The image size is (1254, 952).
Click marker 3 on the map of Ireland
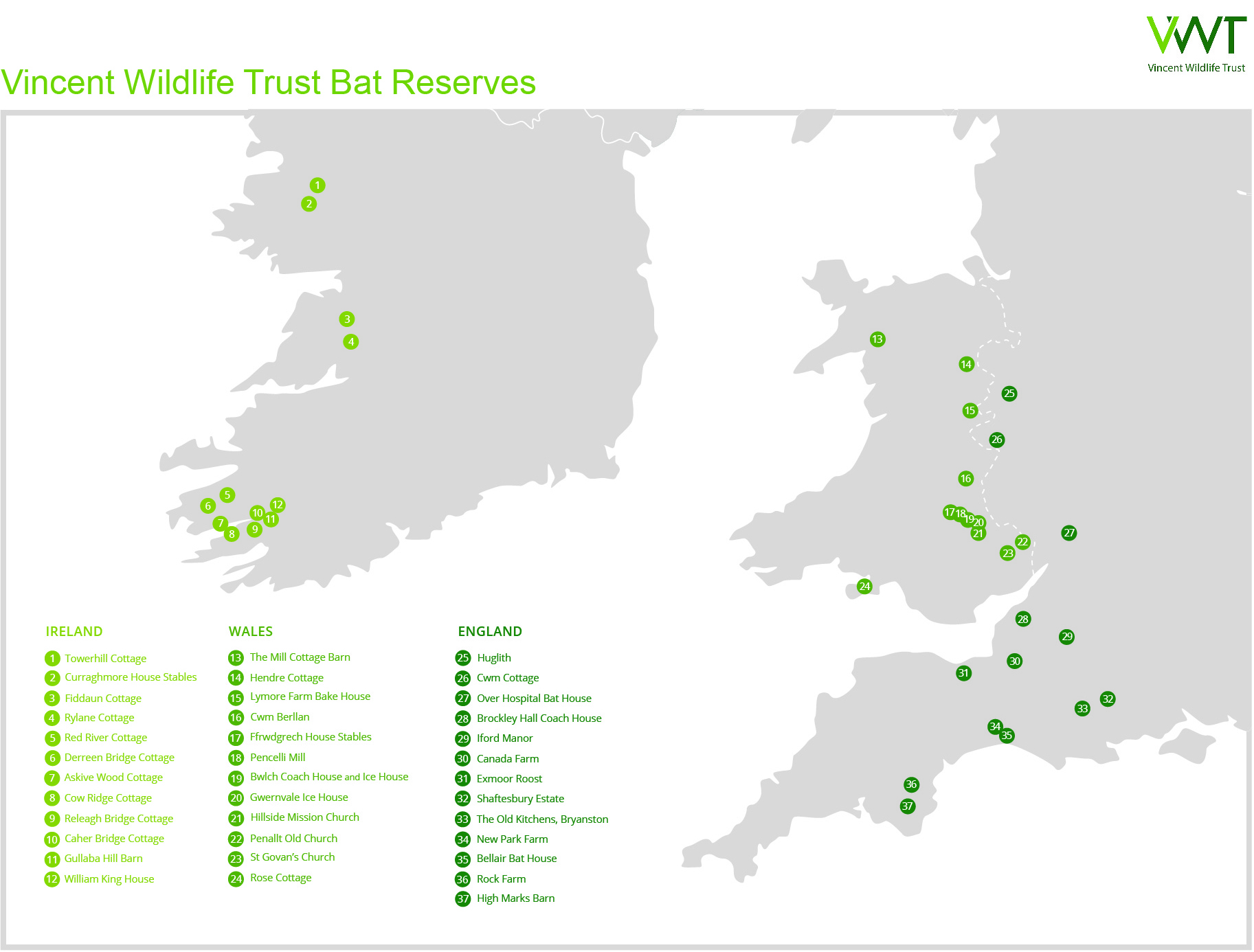tap(347, 319)
